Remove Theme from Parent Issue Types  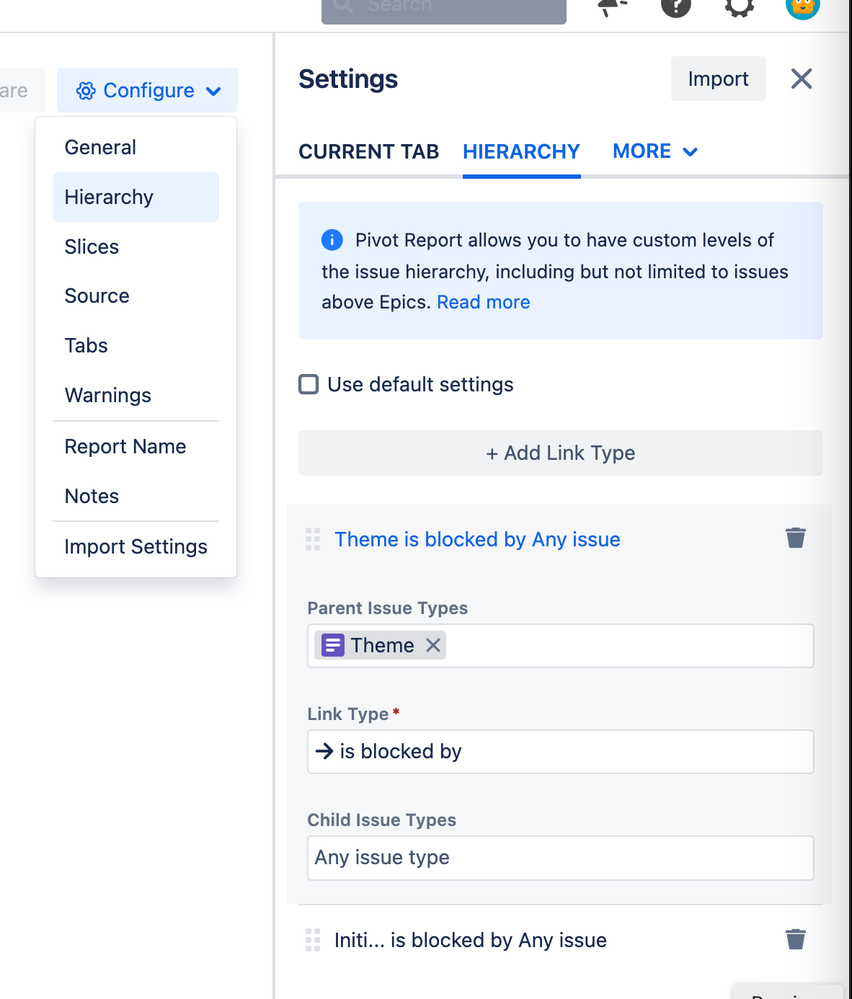point(433,645)
